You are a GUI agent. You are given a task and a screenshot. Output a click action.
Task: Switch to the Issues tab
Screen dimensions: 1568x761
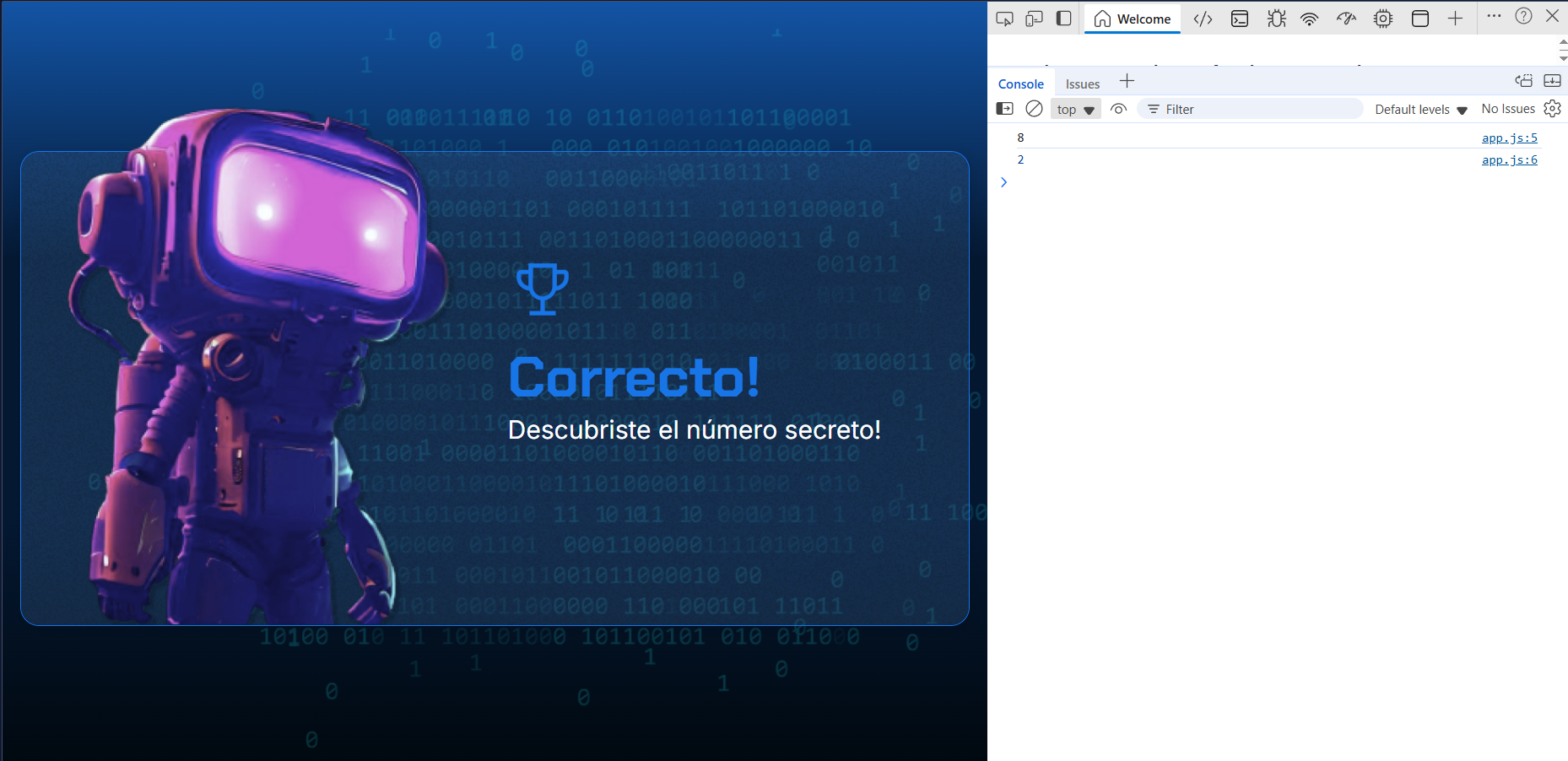point(1083,84)
